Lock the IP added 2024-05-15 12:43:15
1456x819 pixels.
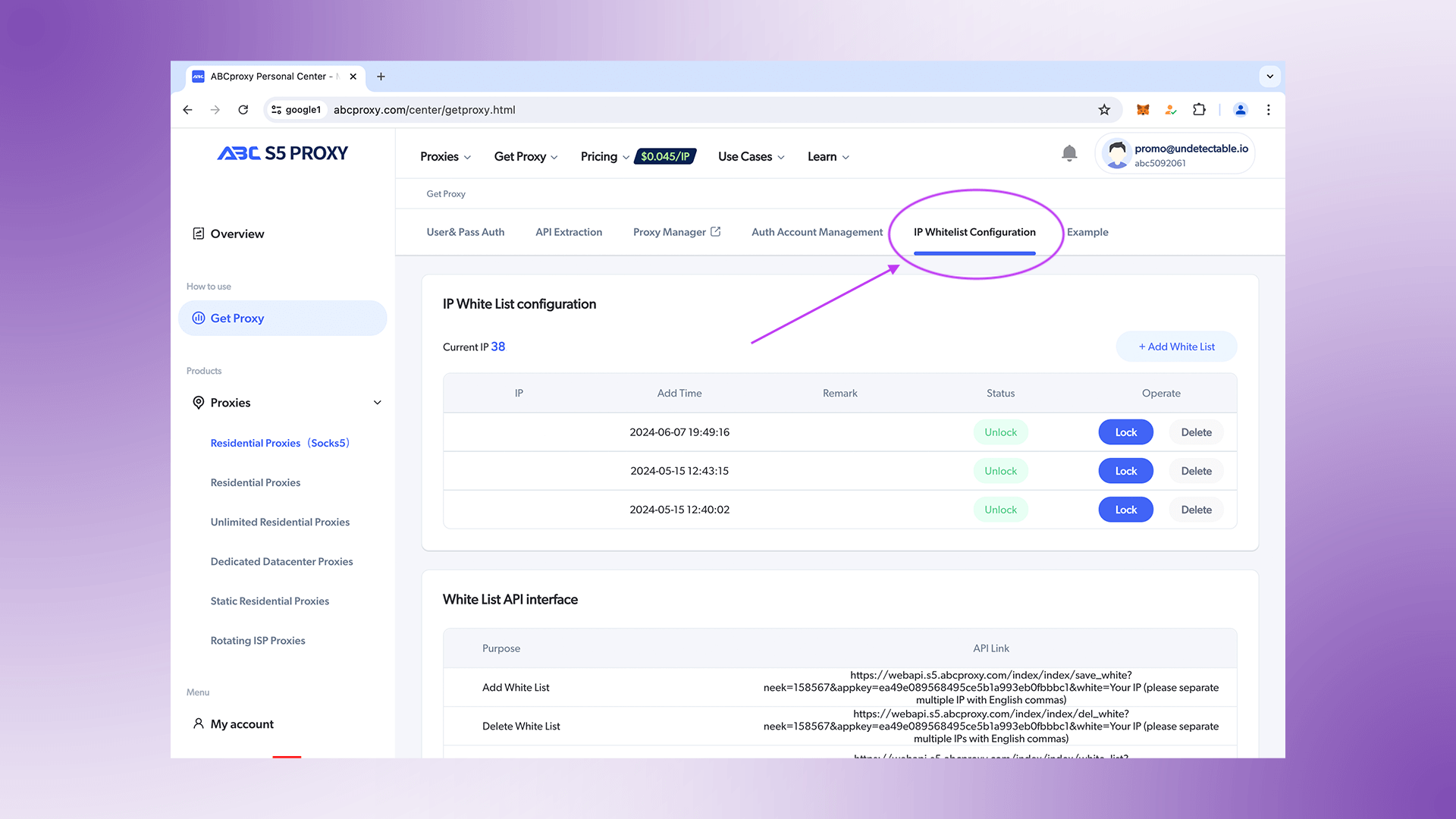1125,471
